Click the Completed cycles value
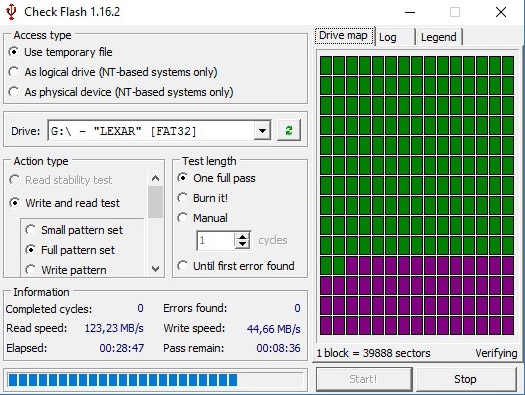The image size is (525, 395). point(140,308)
